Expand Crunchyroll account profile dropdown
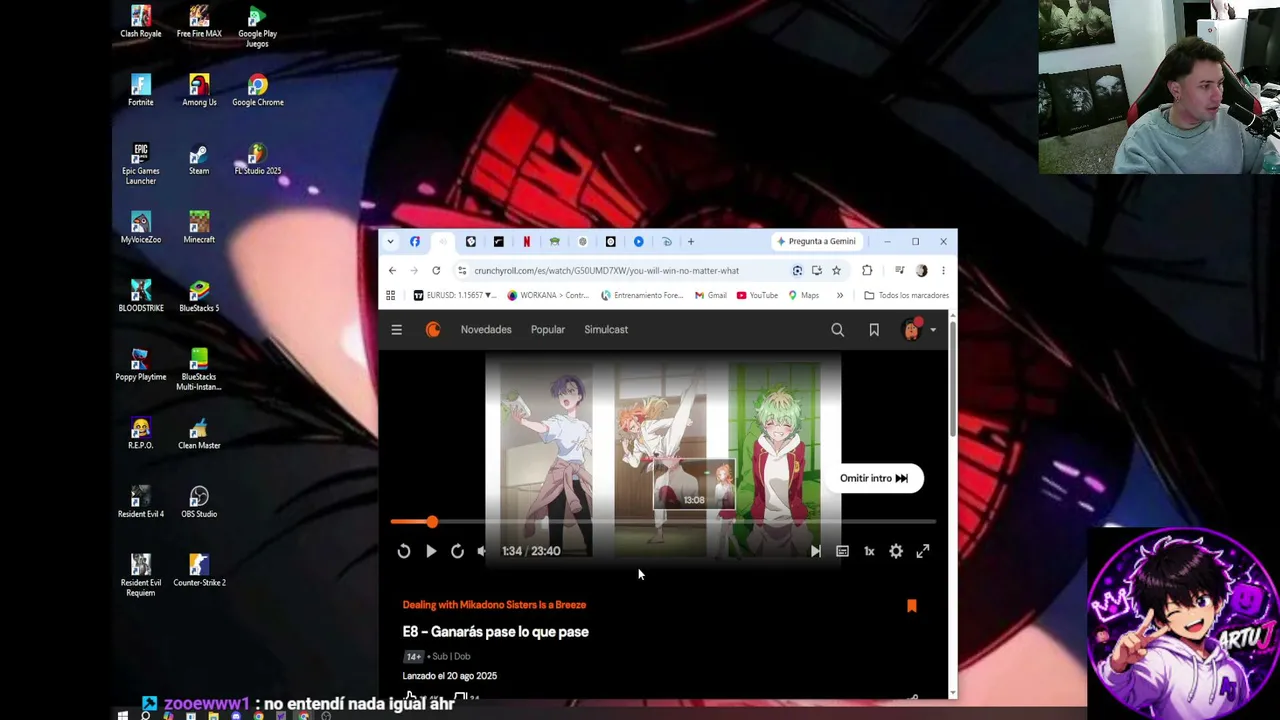This screenshot has height=720, width=1280. click(933, 330)
